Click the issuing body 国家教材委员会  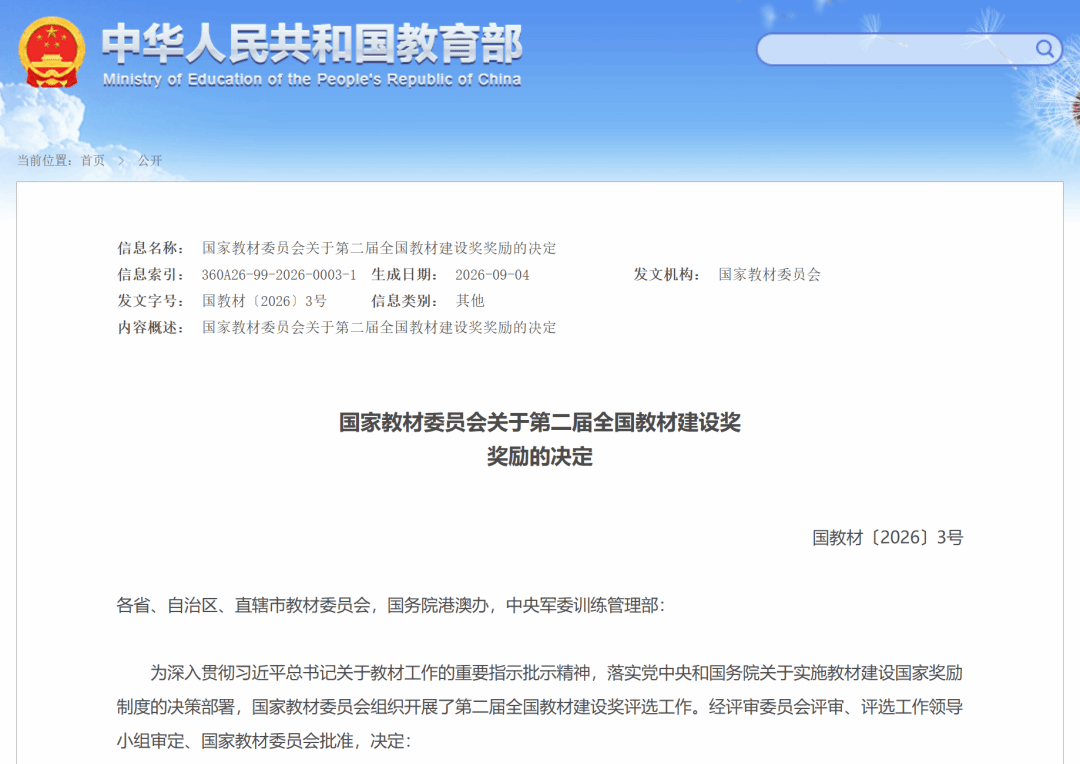[x=769, y=275]
